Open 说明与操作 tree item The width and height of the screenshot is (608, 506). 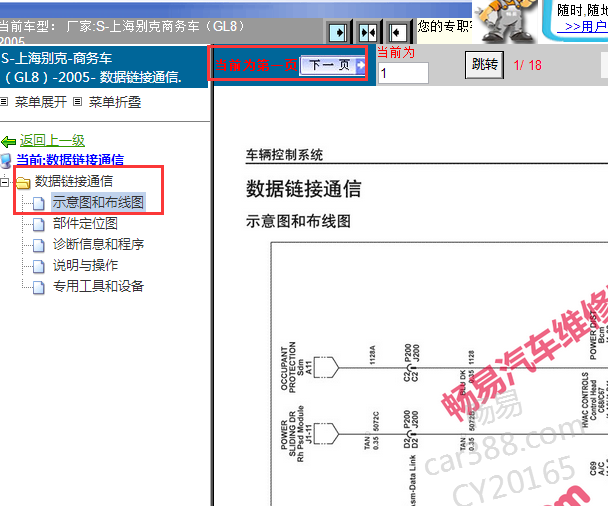[x=85, y=265]
